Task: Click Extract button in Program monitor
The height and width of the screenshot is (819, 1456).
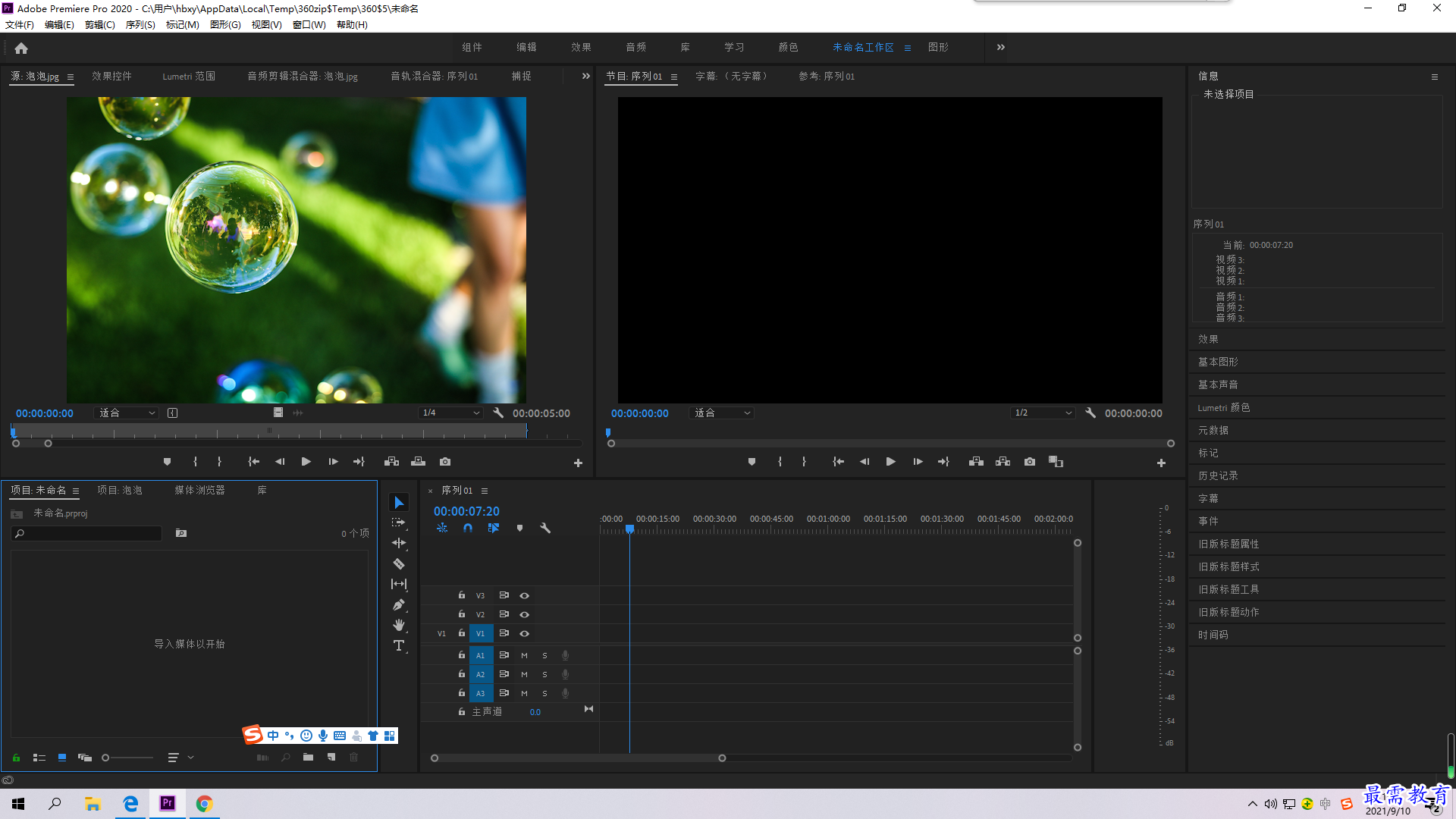Action: (x=1003, y=462)
